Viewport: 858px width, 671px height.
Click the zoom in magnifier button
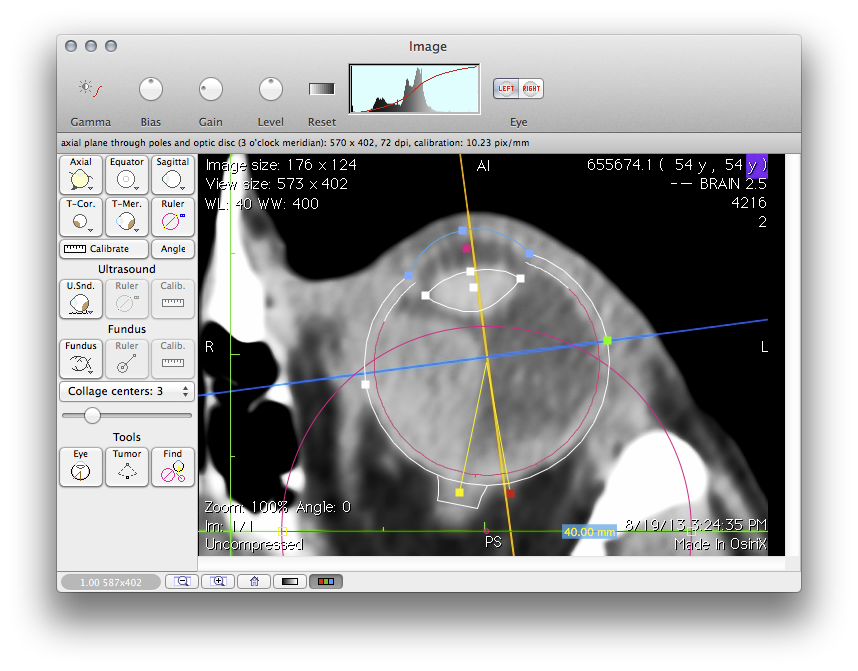[219, 581]
